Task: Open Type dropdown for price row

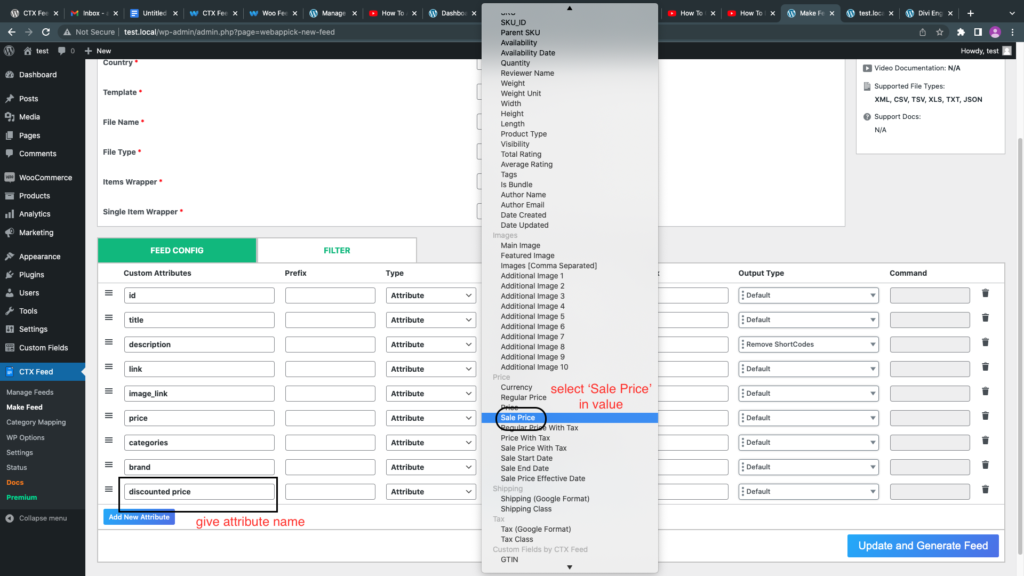Action: tap(430, 418)
